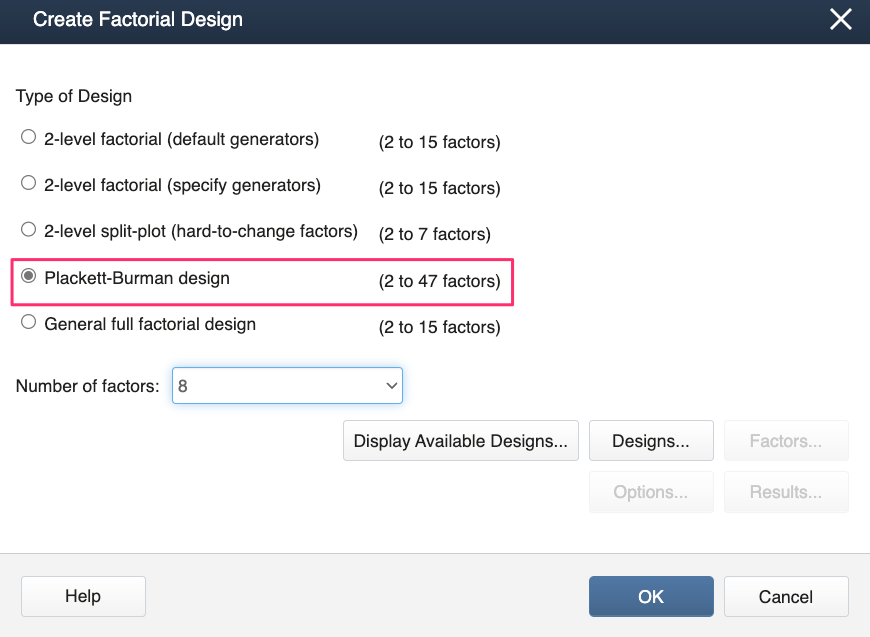Image resolution: width=870 pixels, height=637 pixels.
Task: Close the Create Factorial Design dialog
Action: [841, 19]
